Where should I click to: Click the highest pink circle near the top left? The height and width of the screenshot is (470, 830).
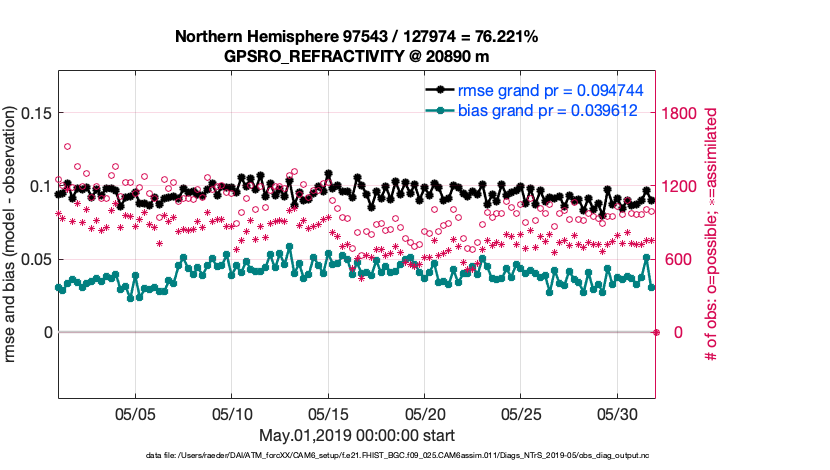pyautogui.click(x=67, y=146)
